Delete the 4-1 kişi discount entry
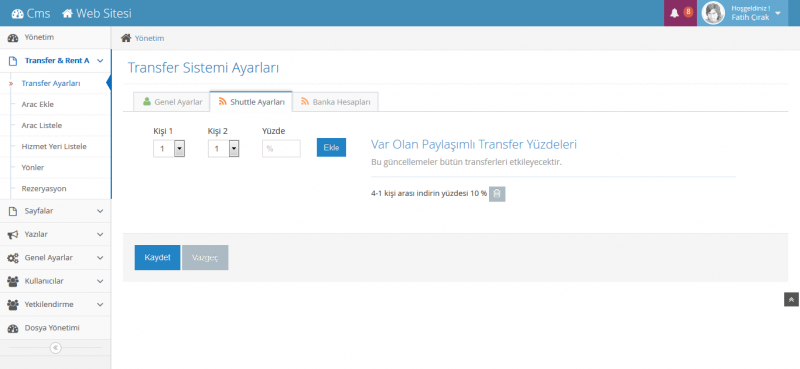 pyautogui.click(x=497, y=194)
